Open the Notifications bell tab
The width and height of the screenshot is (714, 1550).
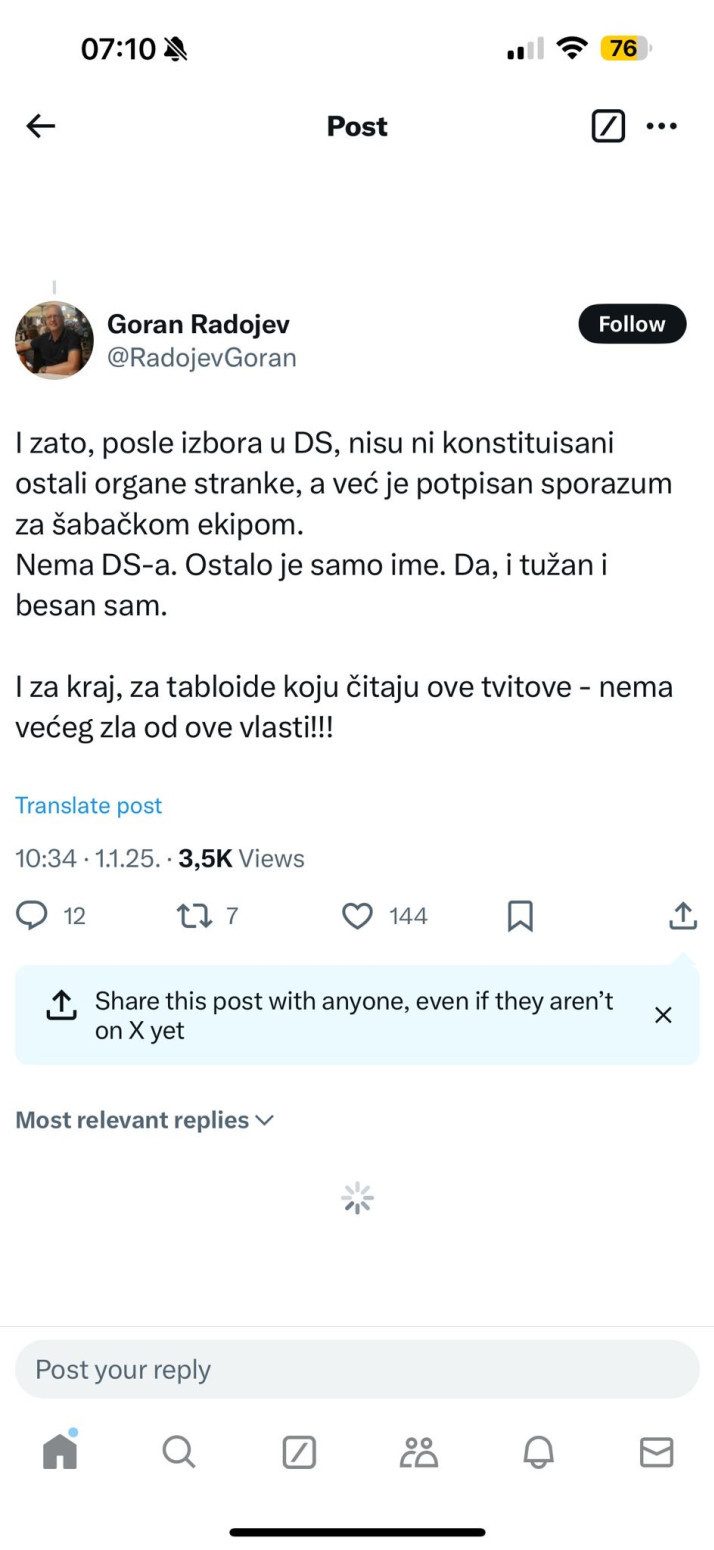[538, 1451]
